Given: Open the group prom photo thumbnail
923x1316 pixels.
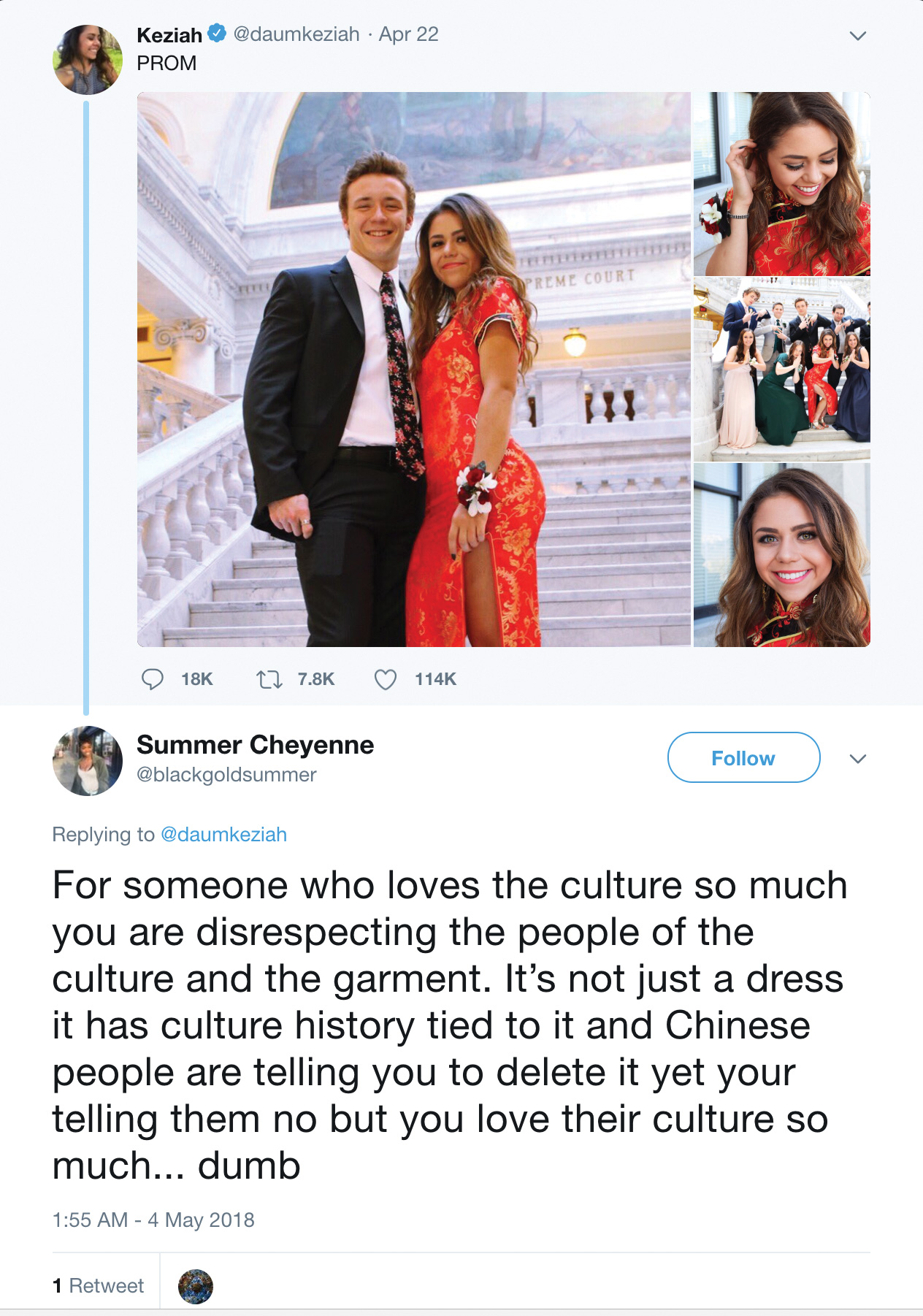Looking at the screenshot, I should pyautogui.click(x=781, y=370).
